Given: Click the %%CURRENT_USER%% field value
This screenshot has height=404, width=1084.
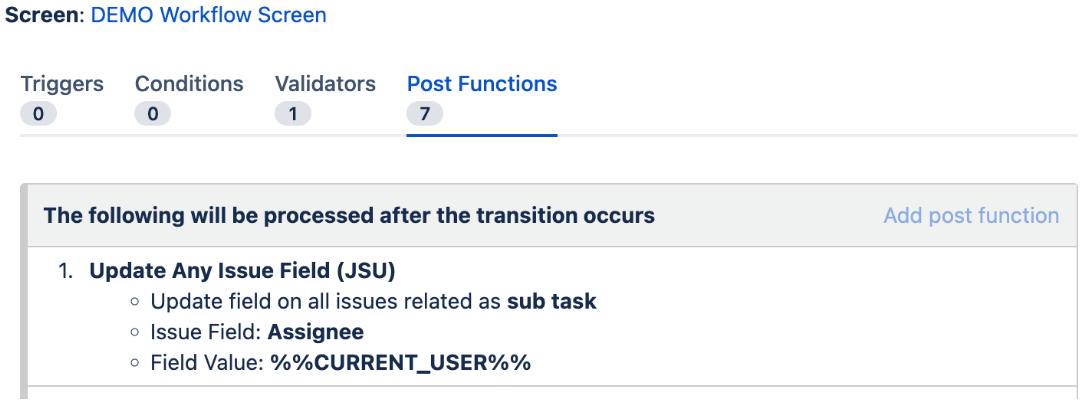Looking at the screenshot, I should 401,362.
